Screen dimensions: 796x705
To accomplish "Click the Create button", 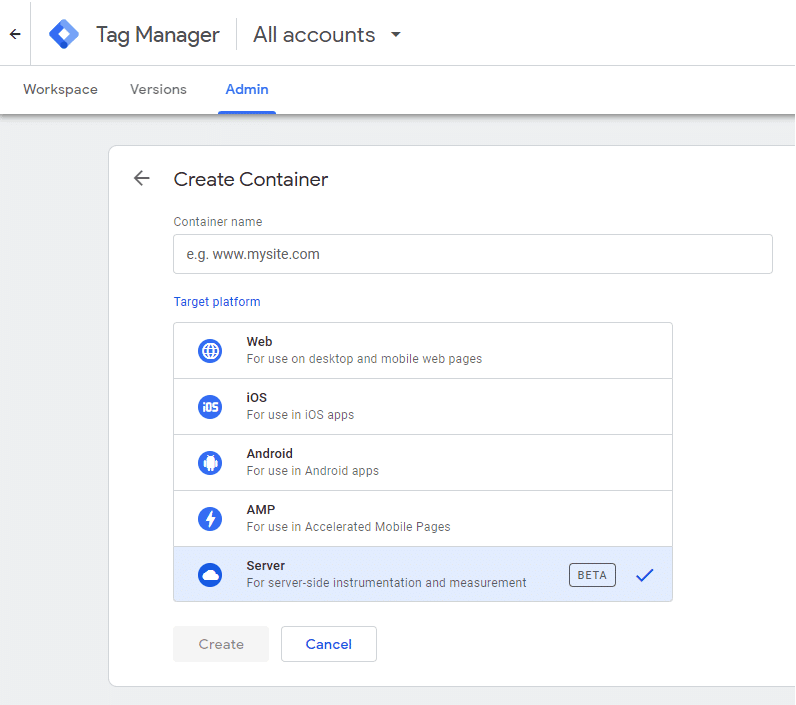I will [221, 644].
